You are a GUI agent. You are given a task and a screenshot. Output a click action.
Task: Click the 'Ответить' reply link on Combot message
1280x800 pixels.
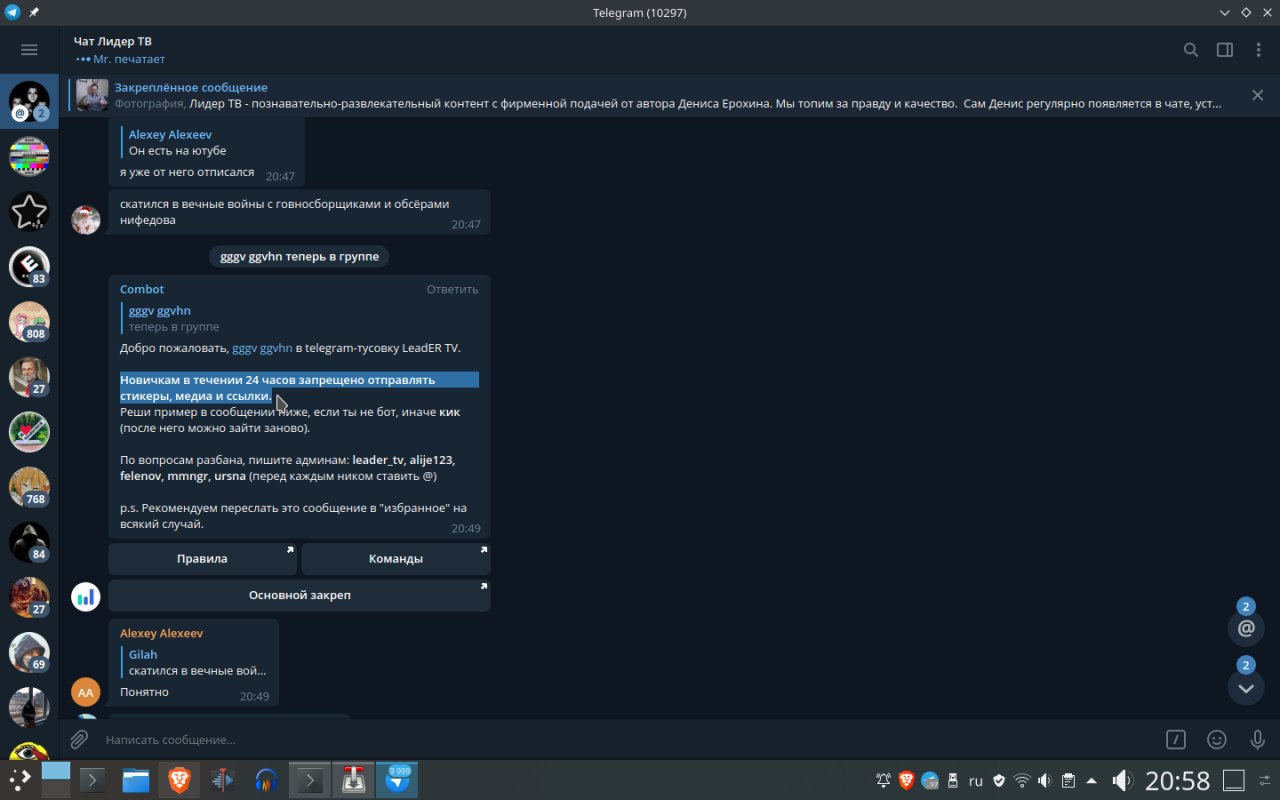[x=452, y=289]
